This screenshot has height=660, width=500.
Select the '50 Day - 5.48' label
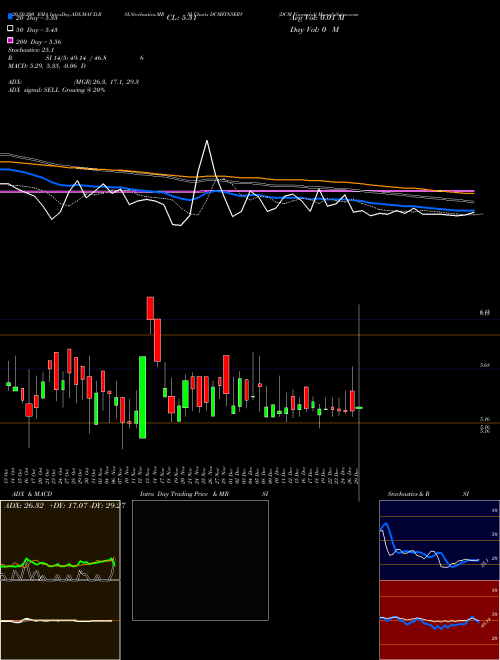pos(37,30)
